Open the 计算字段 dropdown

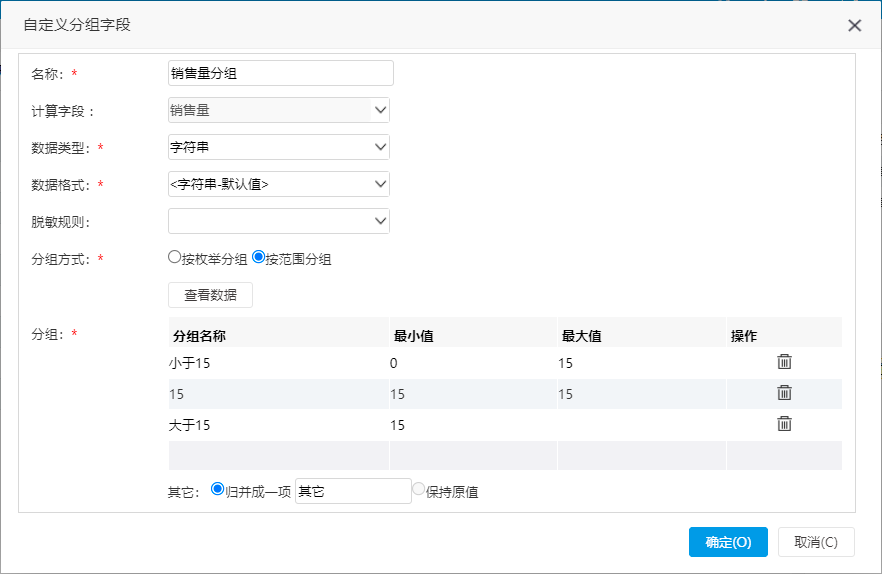click(279, 110)
